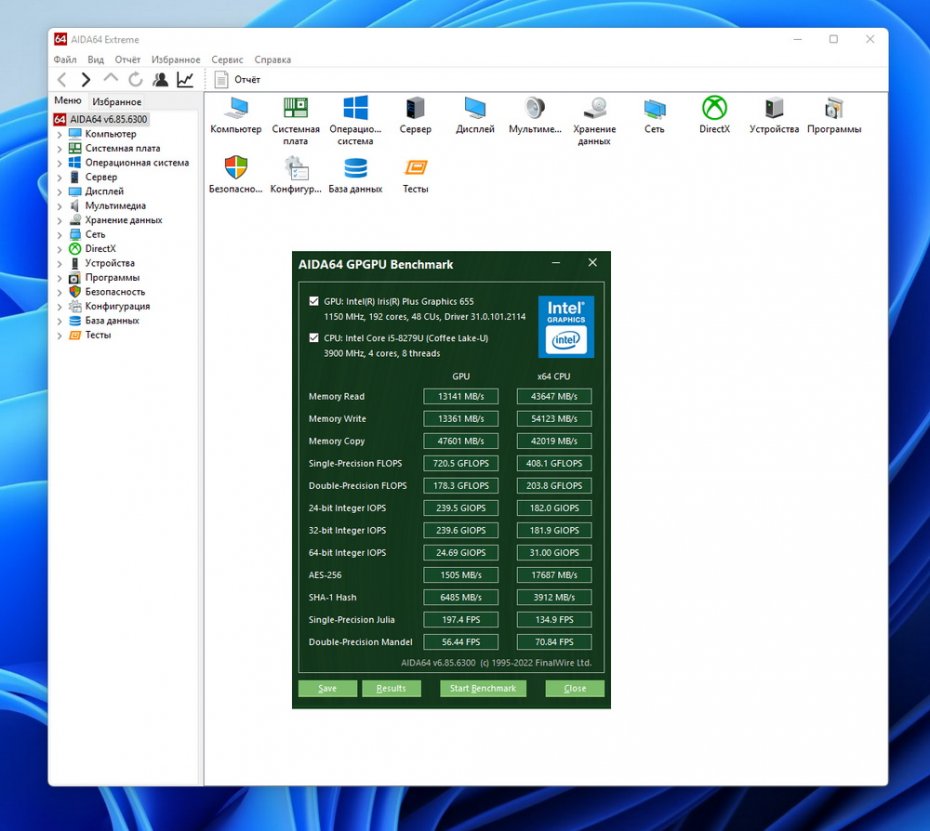The height and width of the screenshot is (831, 930).
Task: Click the Мультимедиа speaker icon
Action: (x=535, y=109)
